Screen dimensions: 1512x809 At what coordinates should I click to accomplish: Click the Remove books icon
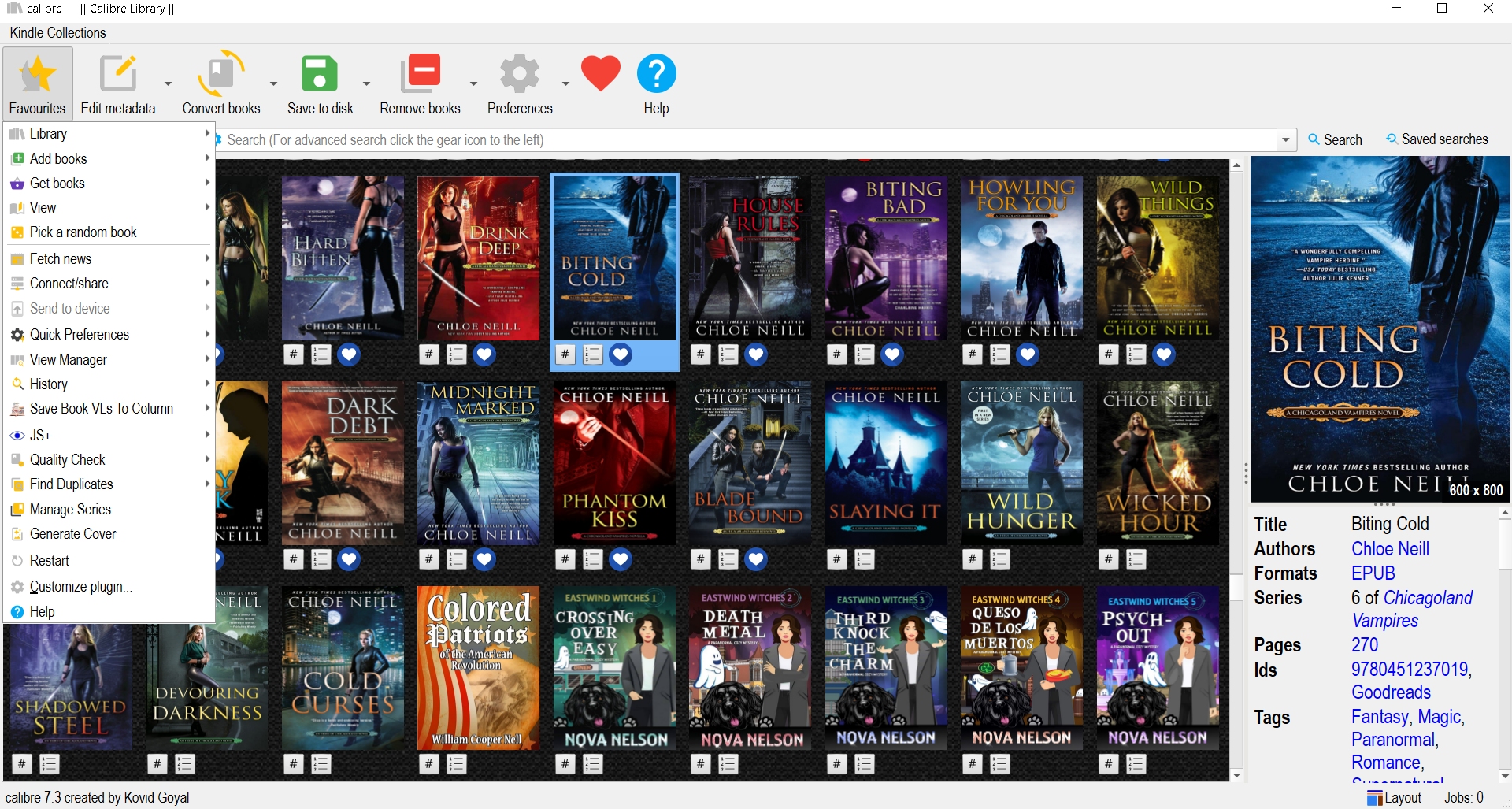coord(421,74)
